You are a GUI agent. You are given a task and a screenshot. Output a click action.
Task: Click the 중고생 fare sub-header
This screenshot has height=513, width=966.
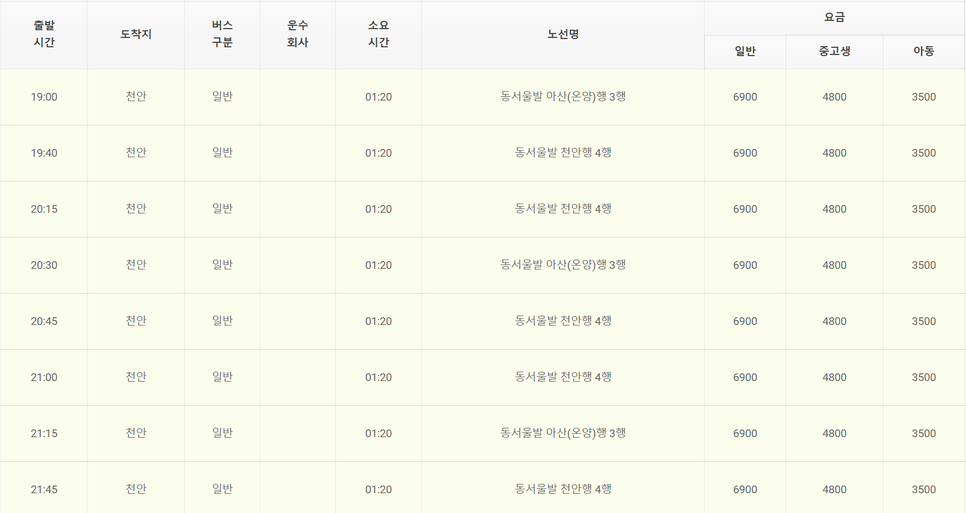tap(835, 52)
